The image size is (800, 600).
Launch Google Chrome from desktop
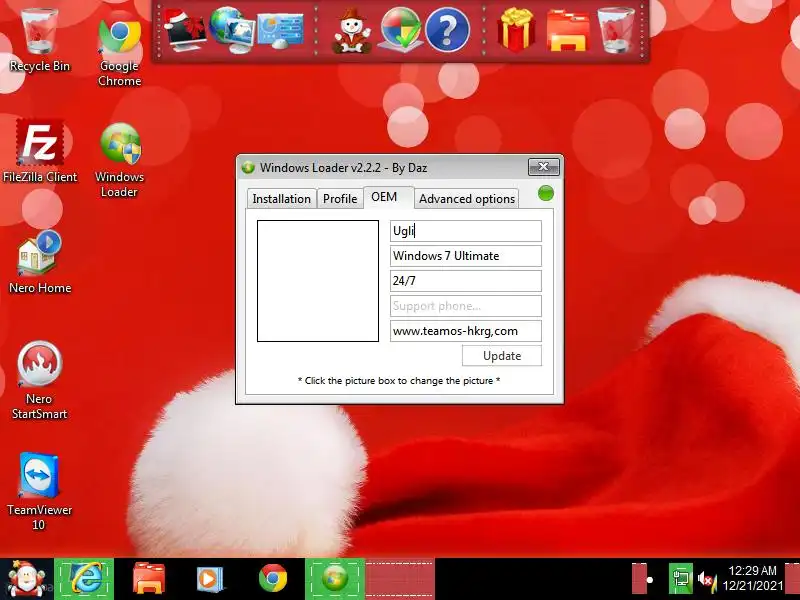click(x=119, y=51)
